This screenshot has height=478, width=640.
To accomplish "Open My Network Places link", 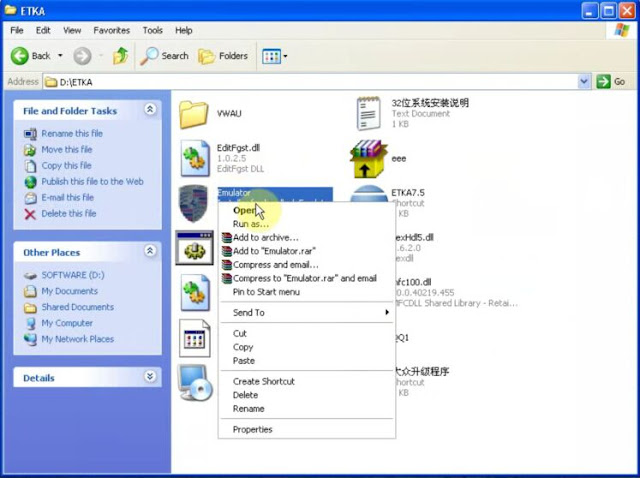I will tap(78, 339).
